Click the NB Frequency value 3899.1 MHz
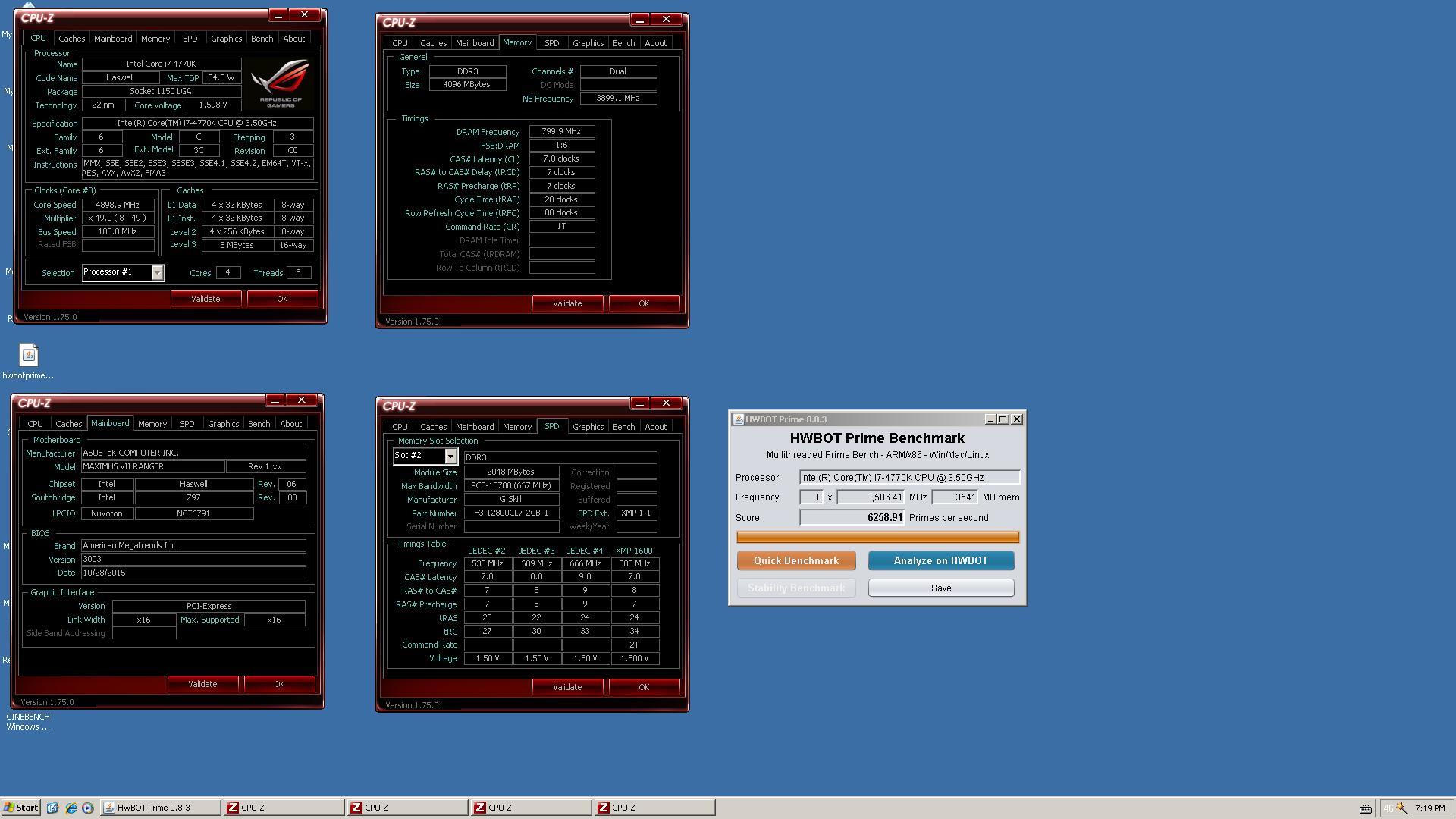The image size is (1456, 819). click(618, 99)
